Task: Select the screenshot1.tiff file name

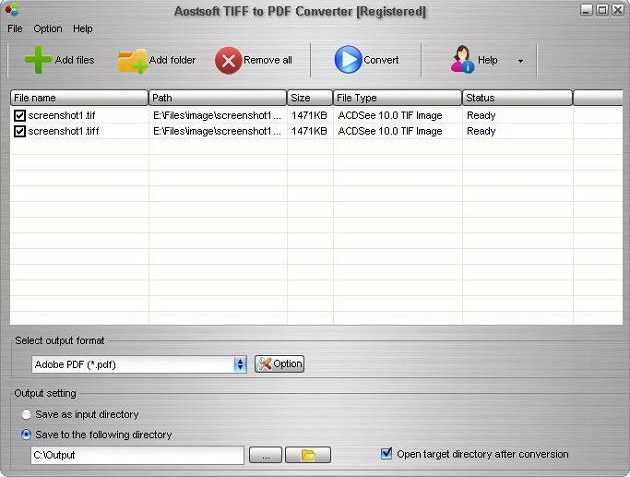Action: [63, 131]
